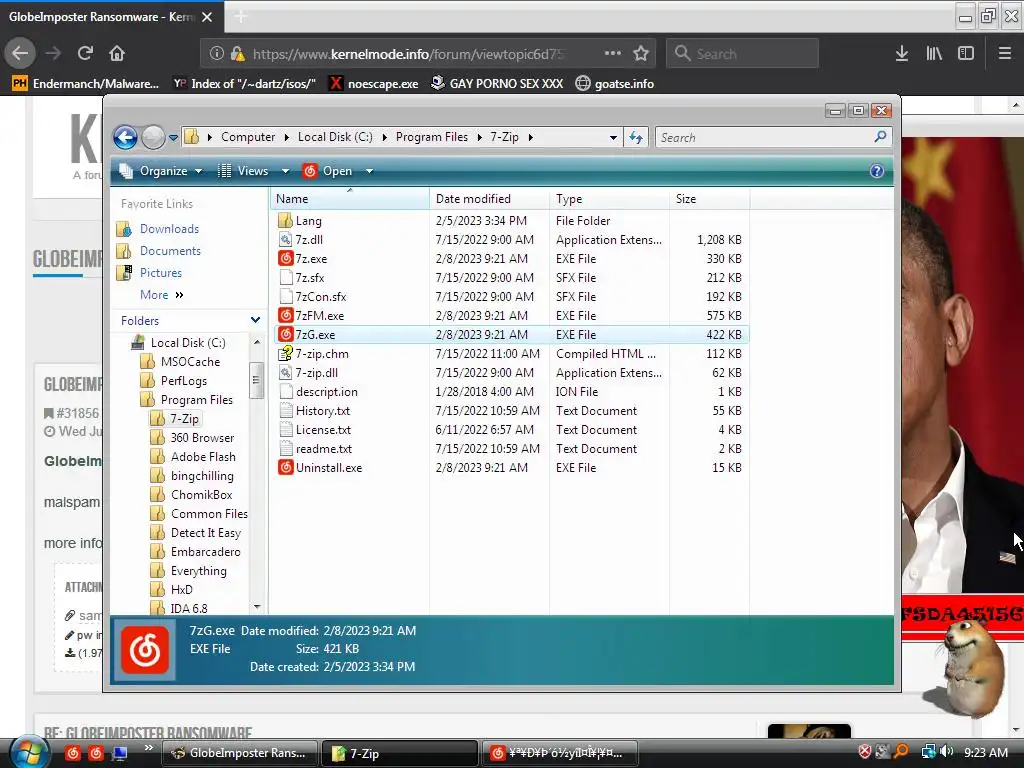Select Program Files in folder tree
The height and width of the screenshot is (768, 1024).
(x=197, y=400)
